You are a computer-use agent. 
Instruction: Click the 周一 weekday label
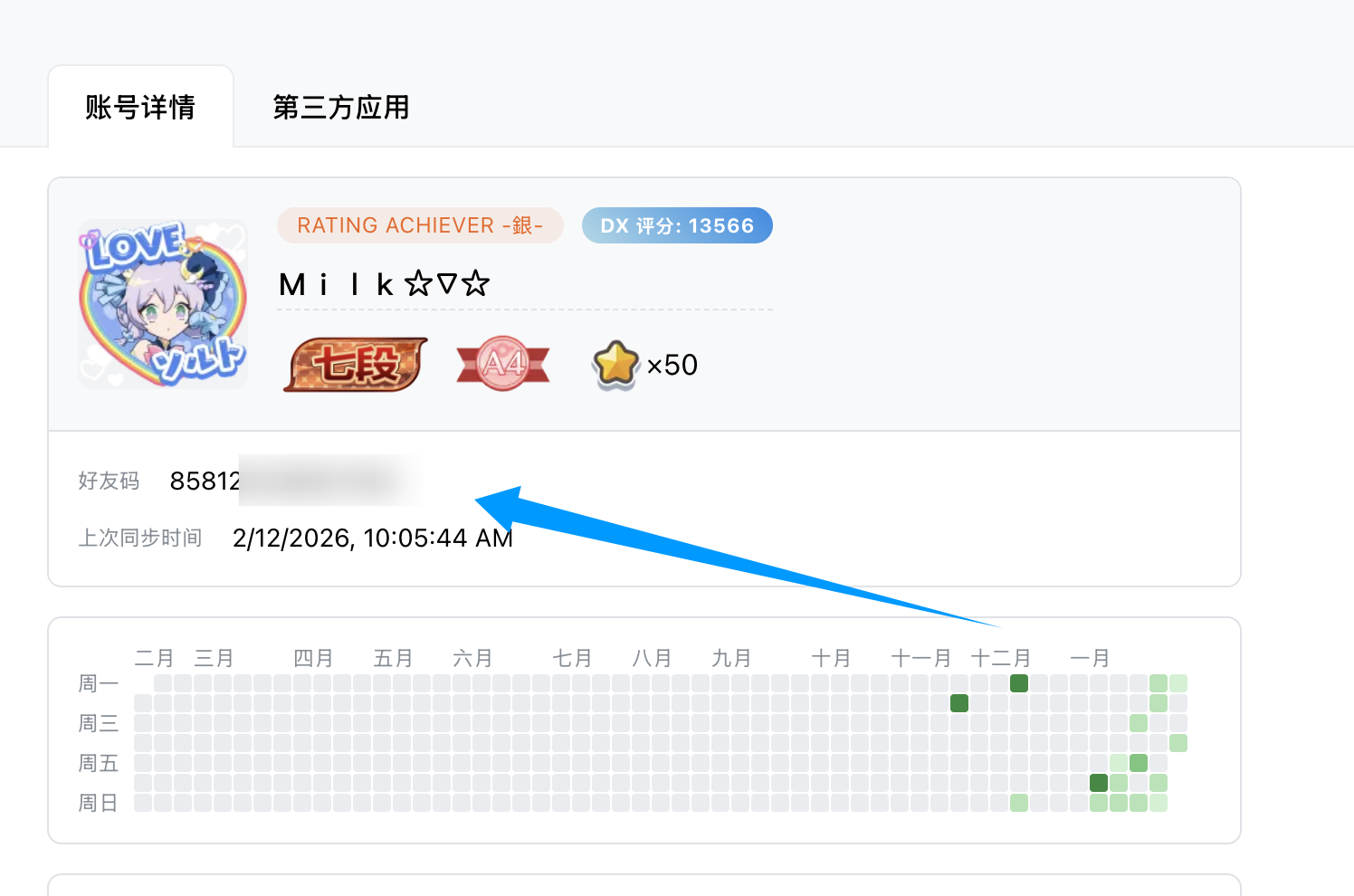coord(99,683)
